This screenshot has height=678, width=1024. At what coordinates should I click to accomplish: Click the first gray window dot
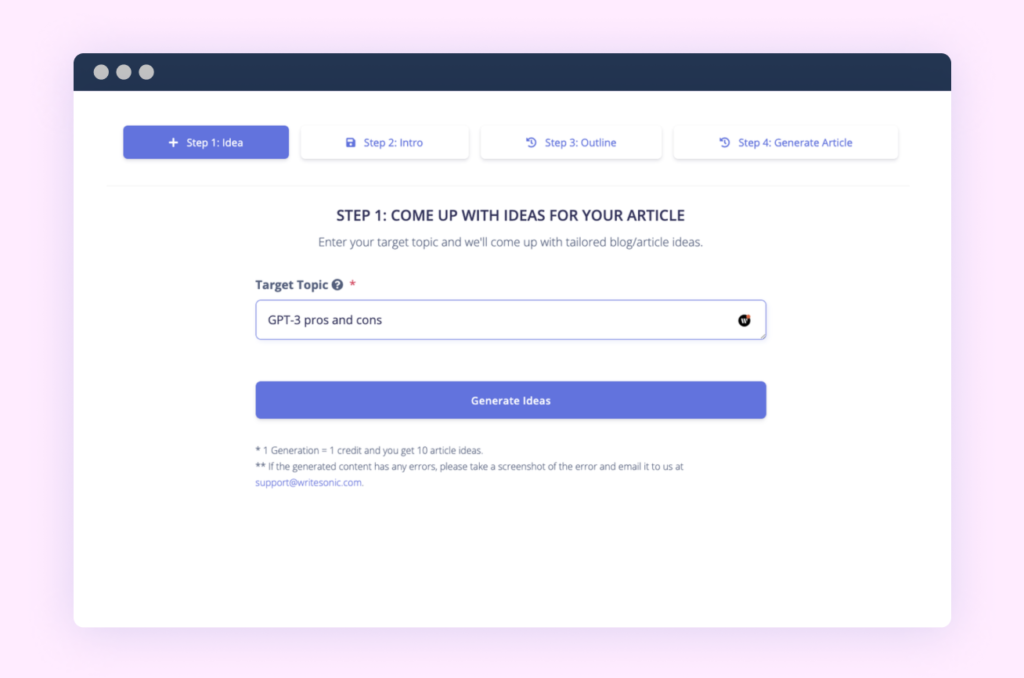101,72
